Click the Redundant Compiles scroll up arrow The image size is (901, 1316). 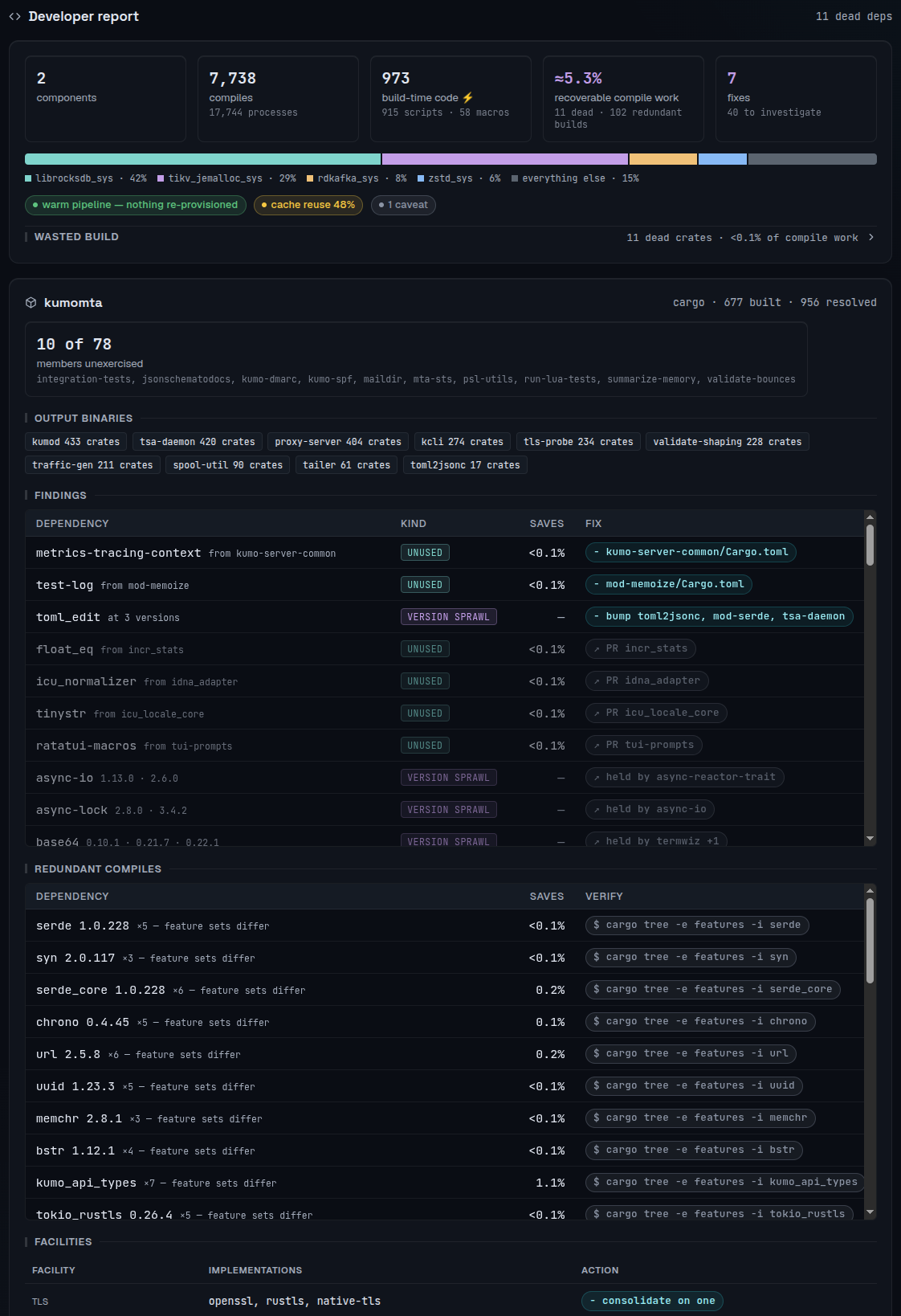coord(870,889)
